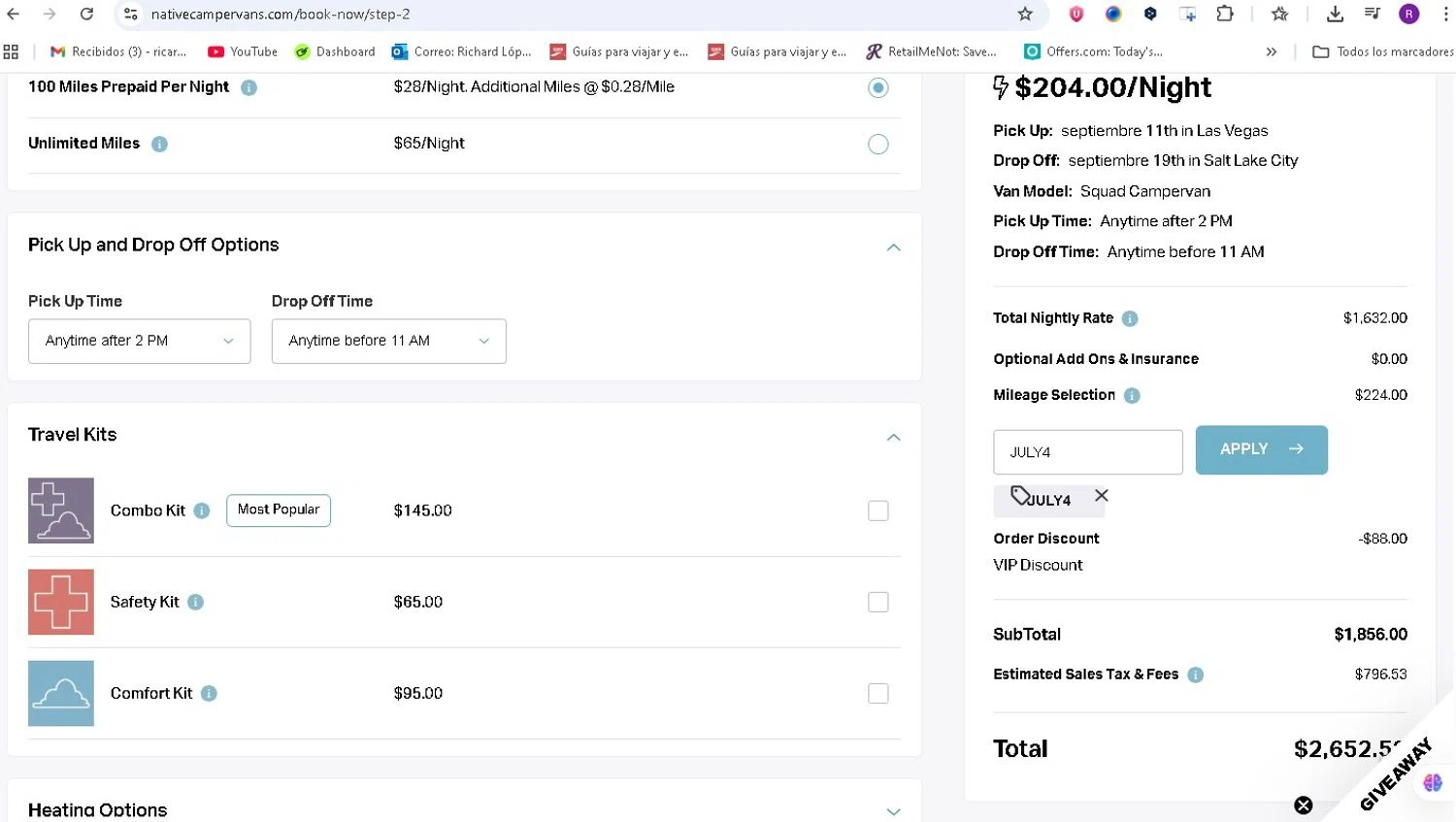Show more bookmarks with the double chevron
Screen dimensions: 1456x822
1272,51
